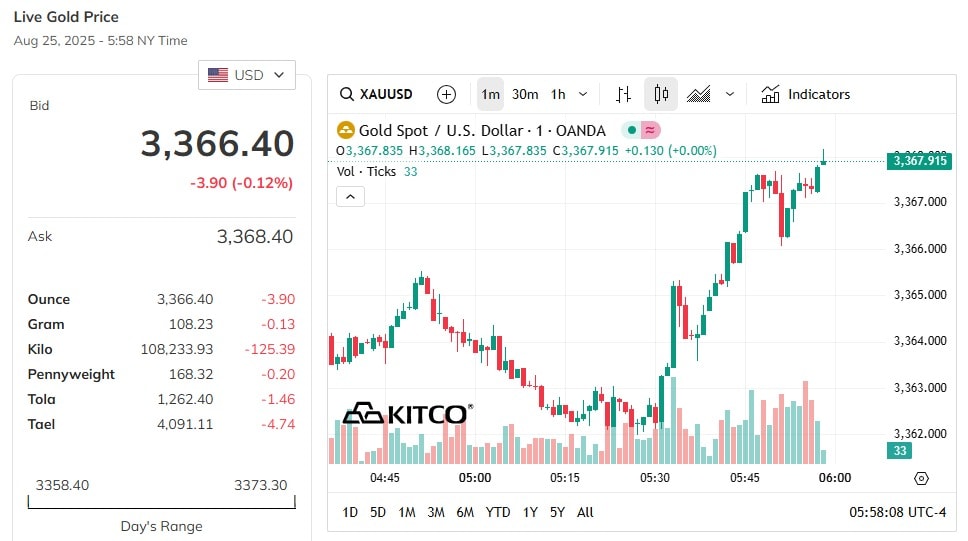Open chart settings hexagon icon

point(921,479)
